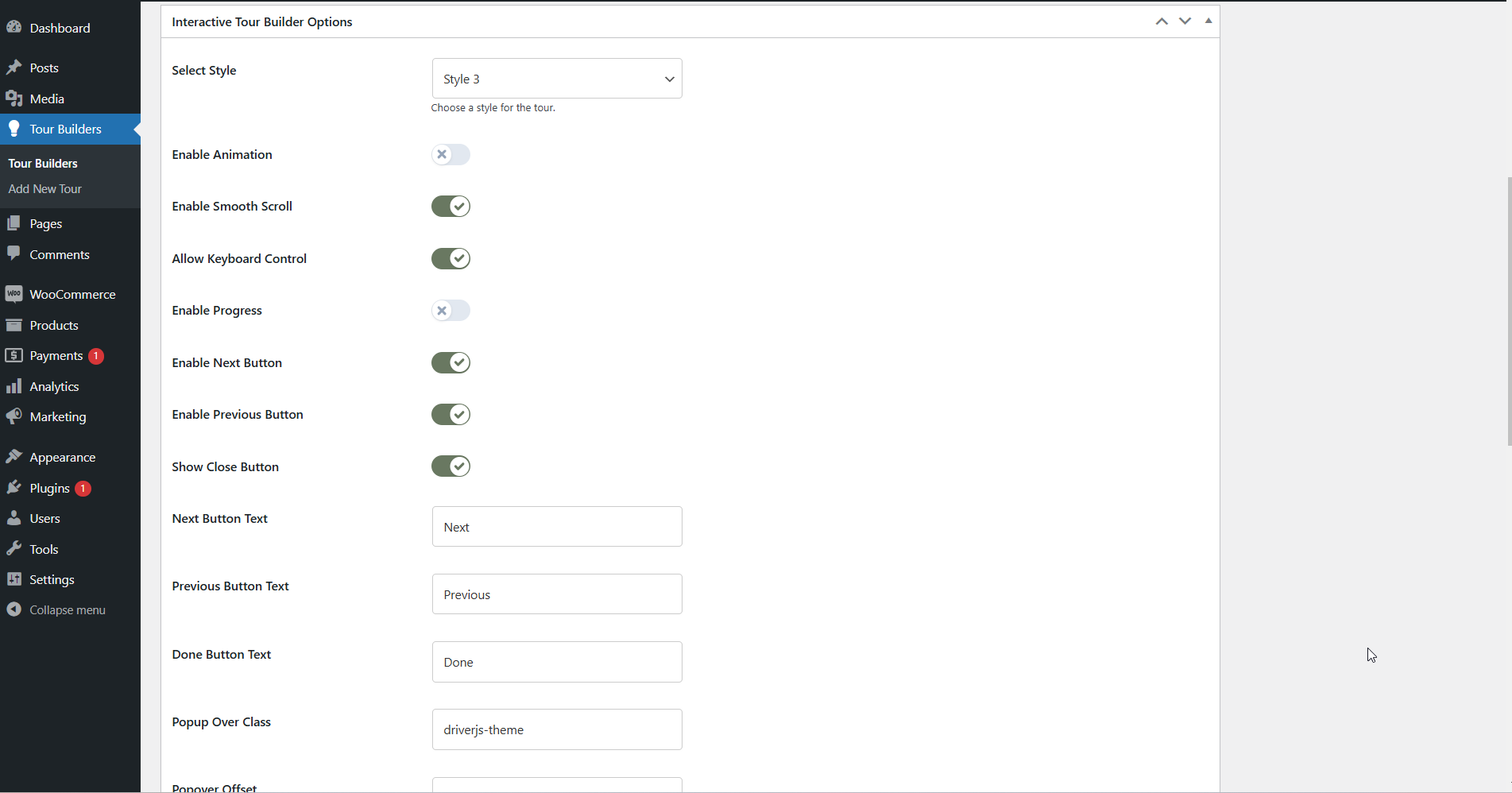Click the WooCommerce sidebar icon

pos(15,294)
